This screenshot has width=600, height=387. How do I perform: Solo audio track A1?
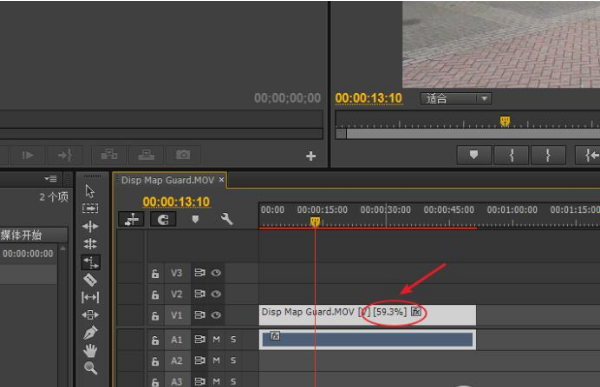pos(233,339)
